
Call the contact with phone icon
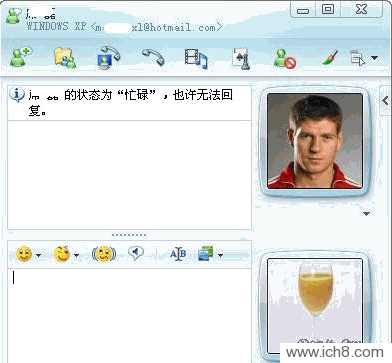[x=153, y=57]
